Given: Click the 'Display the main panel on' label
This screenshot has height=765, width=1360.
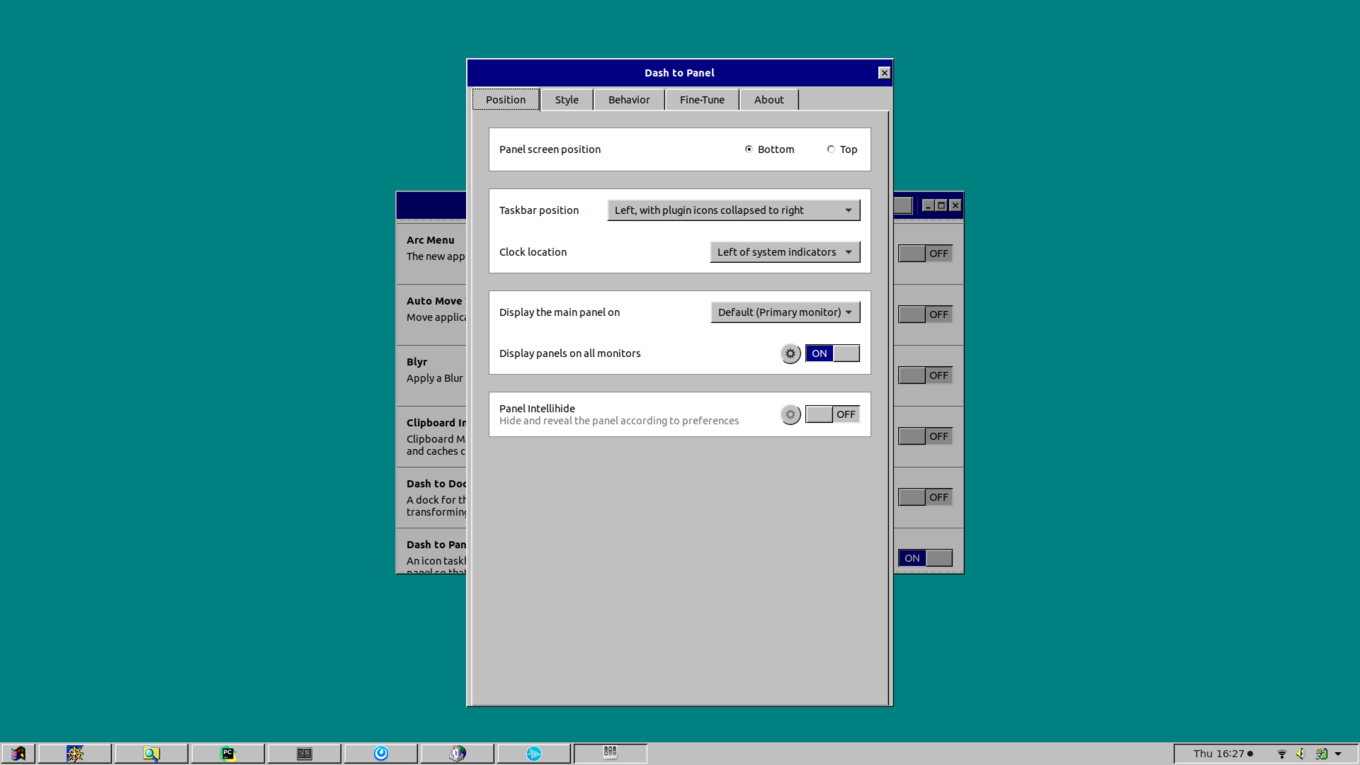Looking at the screenshot, I should click(559, 312).
